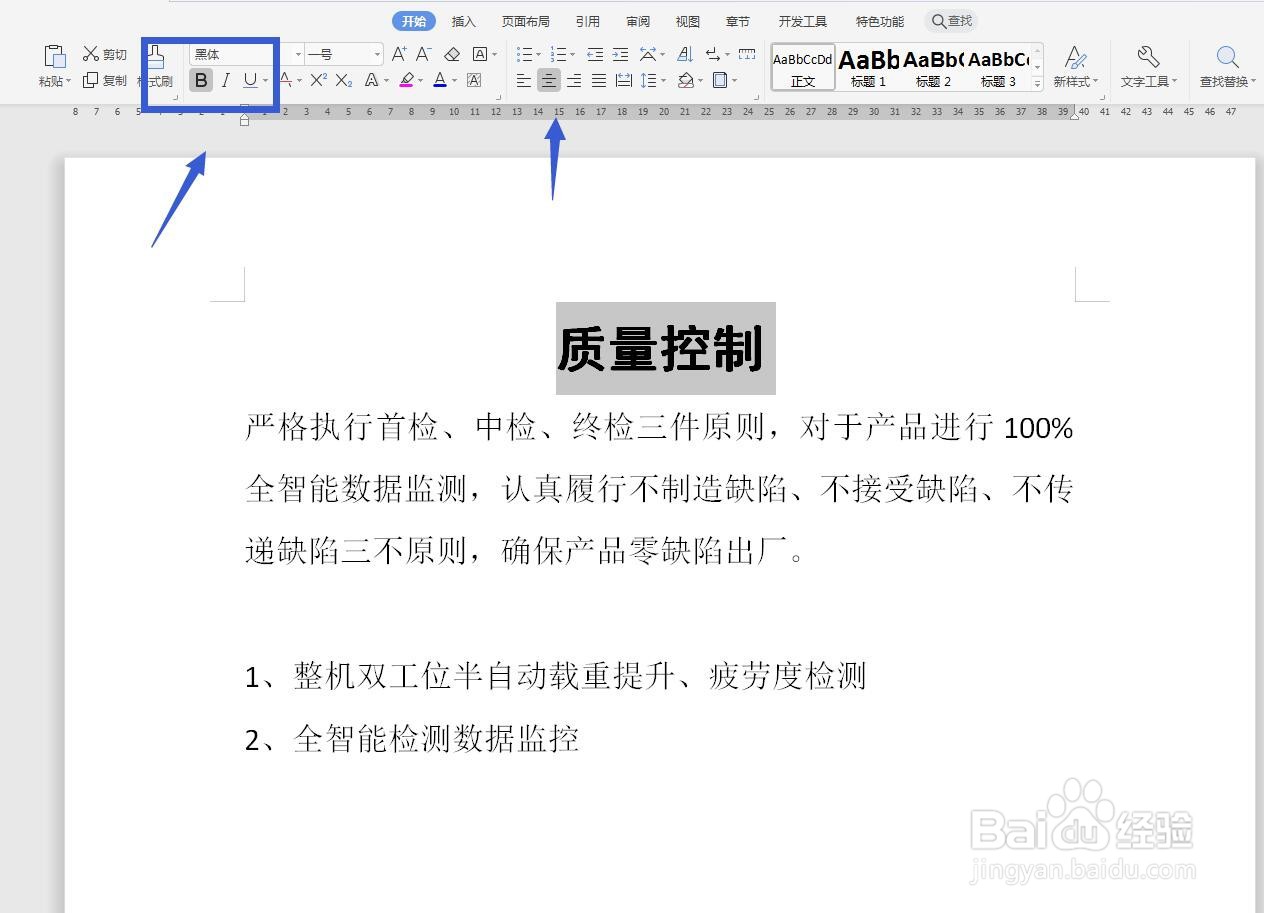Decrease paragraph indent

point(595,54)
